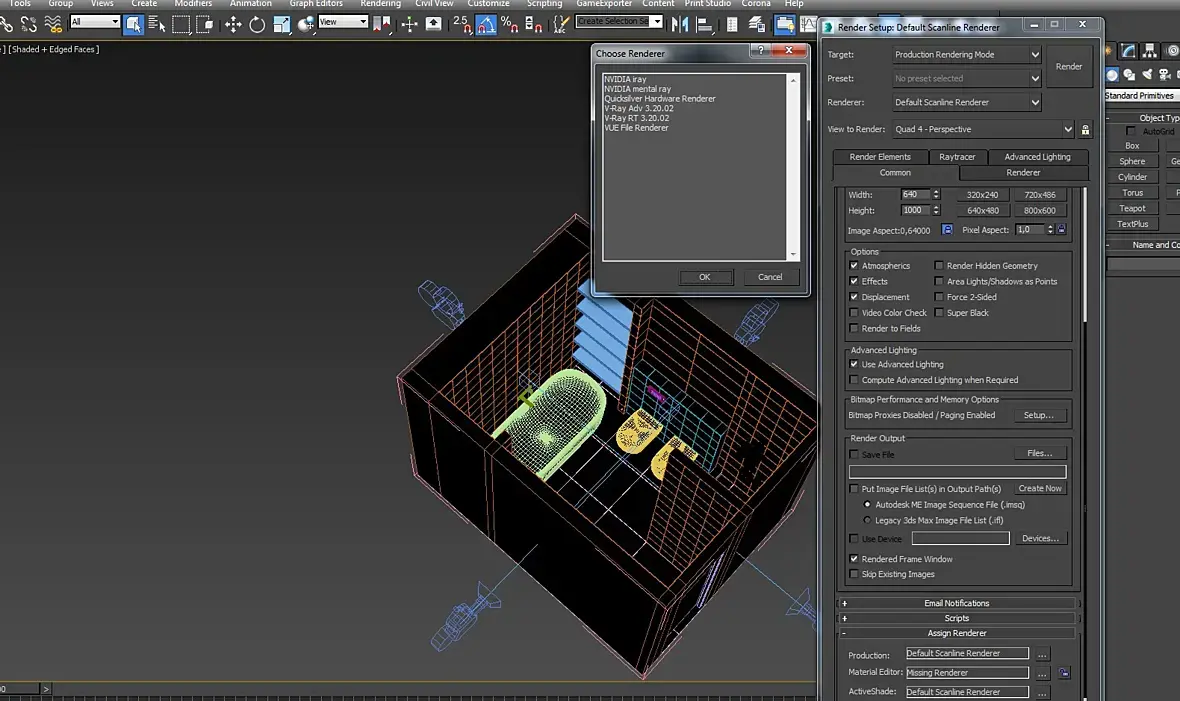Open the Rendering menu
The image size is (1180, 701).
380,4
